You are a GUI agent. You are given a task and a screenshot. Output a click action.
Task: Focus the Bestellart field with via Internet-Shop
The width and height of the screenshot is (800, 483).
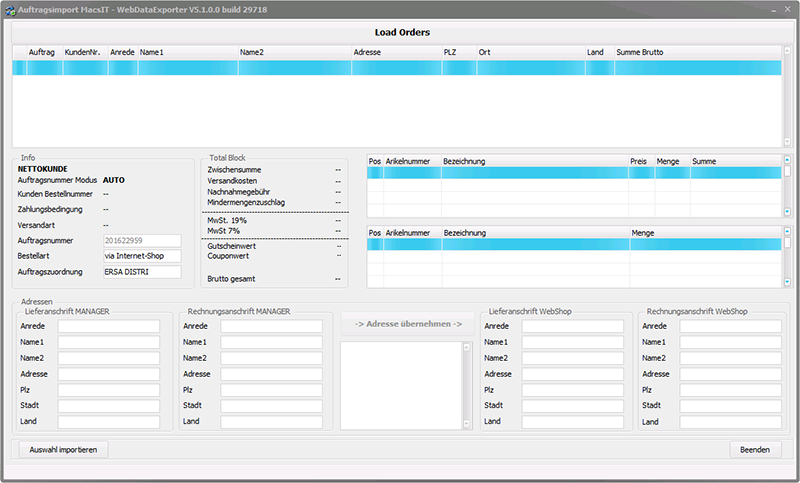click(141, 256)
